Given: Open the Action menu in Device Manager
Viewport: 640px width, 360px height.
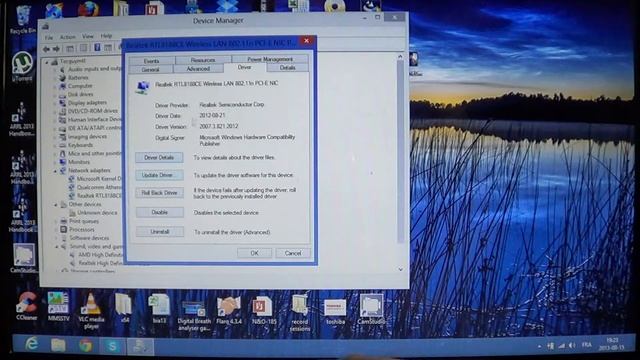Looking at the screenshot, I should pyautogui.click(x=68, y=37).
